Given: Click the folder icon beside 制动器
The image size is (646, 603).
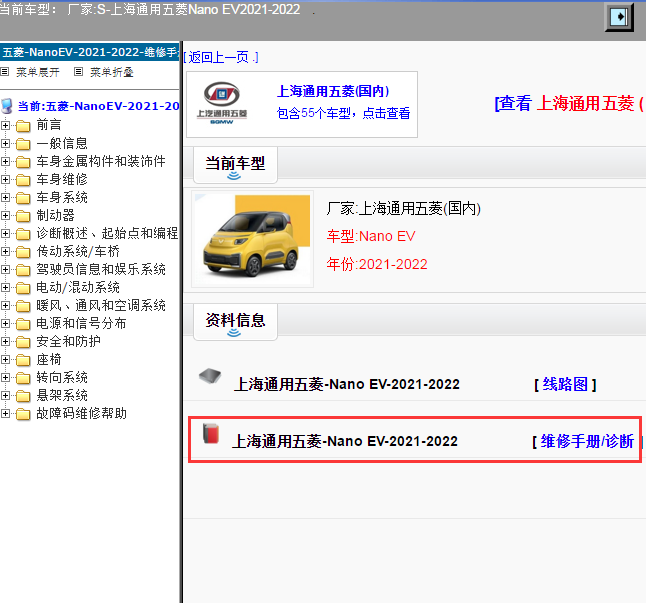Looking at the screenshot, I should click(23, 216).
